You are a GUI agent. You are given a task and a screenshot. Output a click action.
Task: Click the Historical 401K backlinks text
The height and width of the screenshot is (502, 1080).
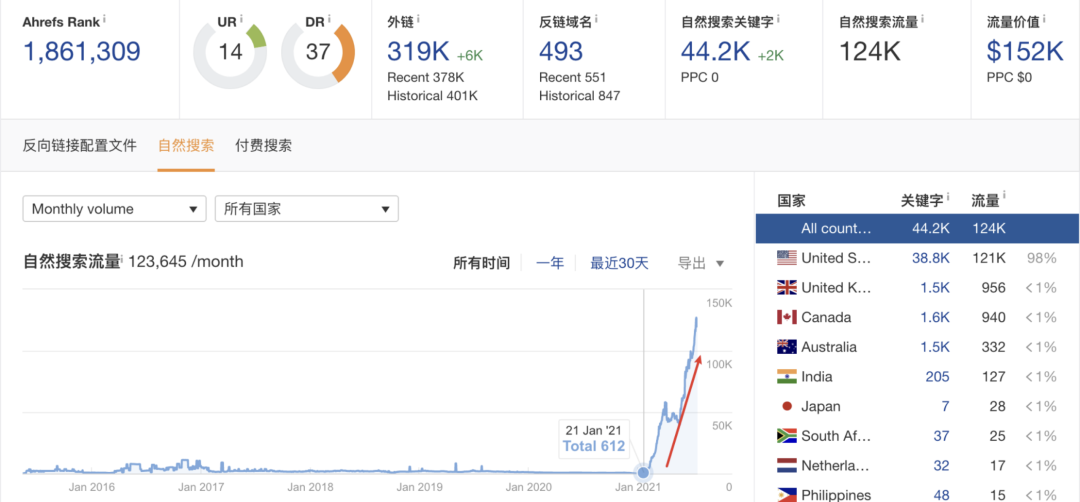(433, 96)
